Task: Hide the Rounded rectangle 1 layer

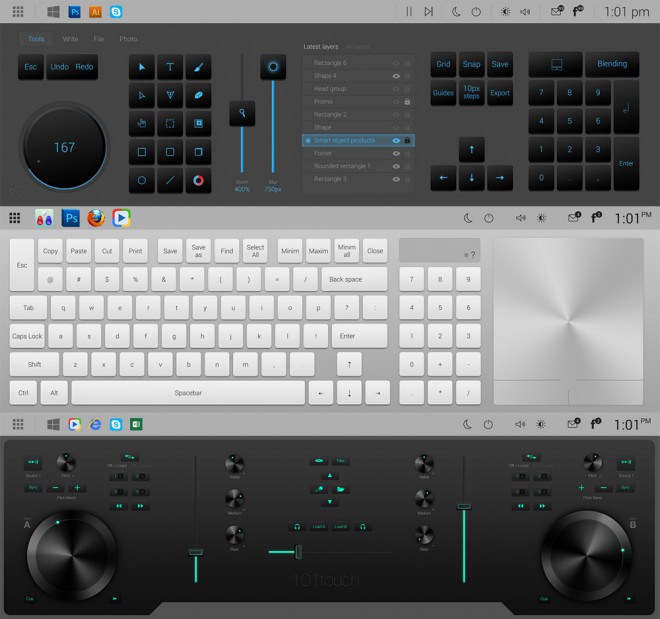Action: 396,166
